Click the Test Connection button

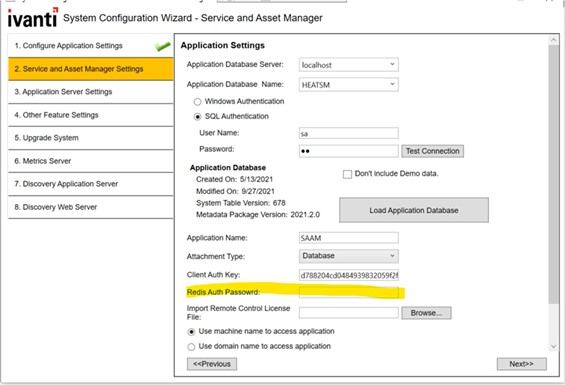(432, 151)
